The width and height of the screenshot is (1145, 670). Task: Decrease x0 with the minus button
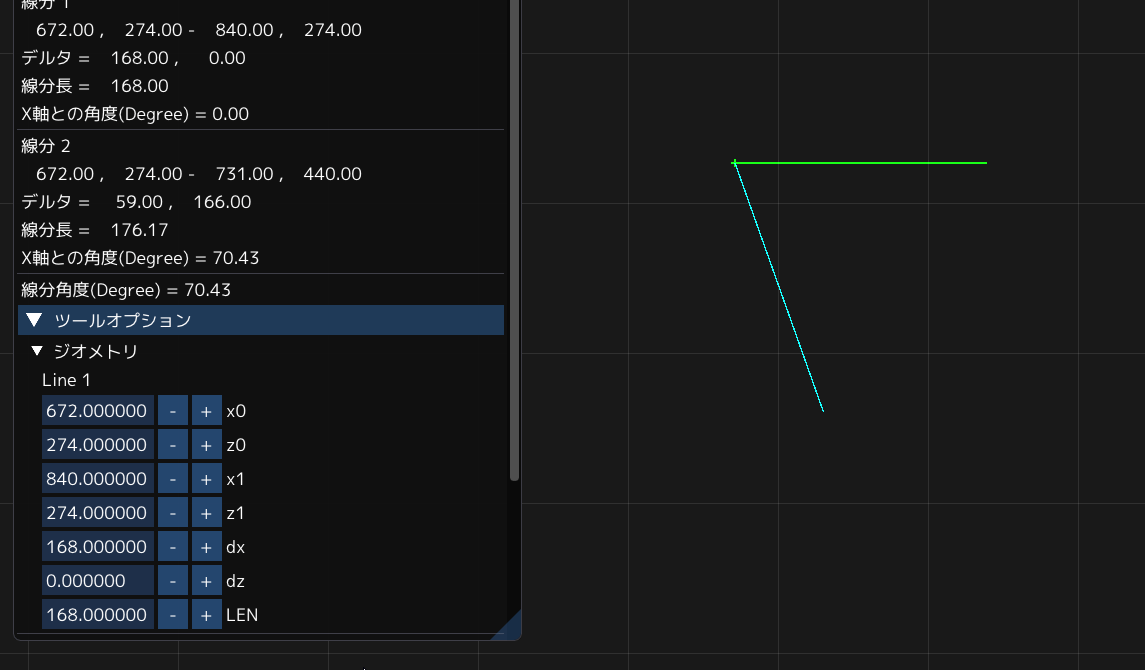173,411
